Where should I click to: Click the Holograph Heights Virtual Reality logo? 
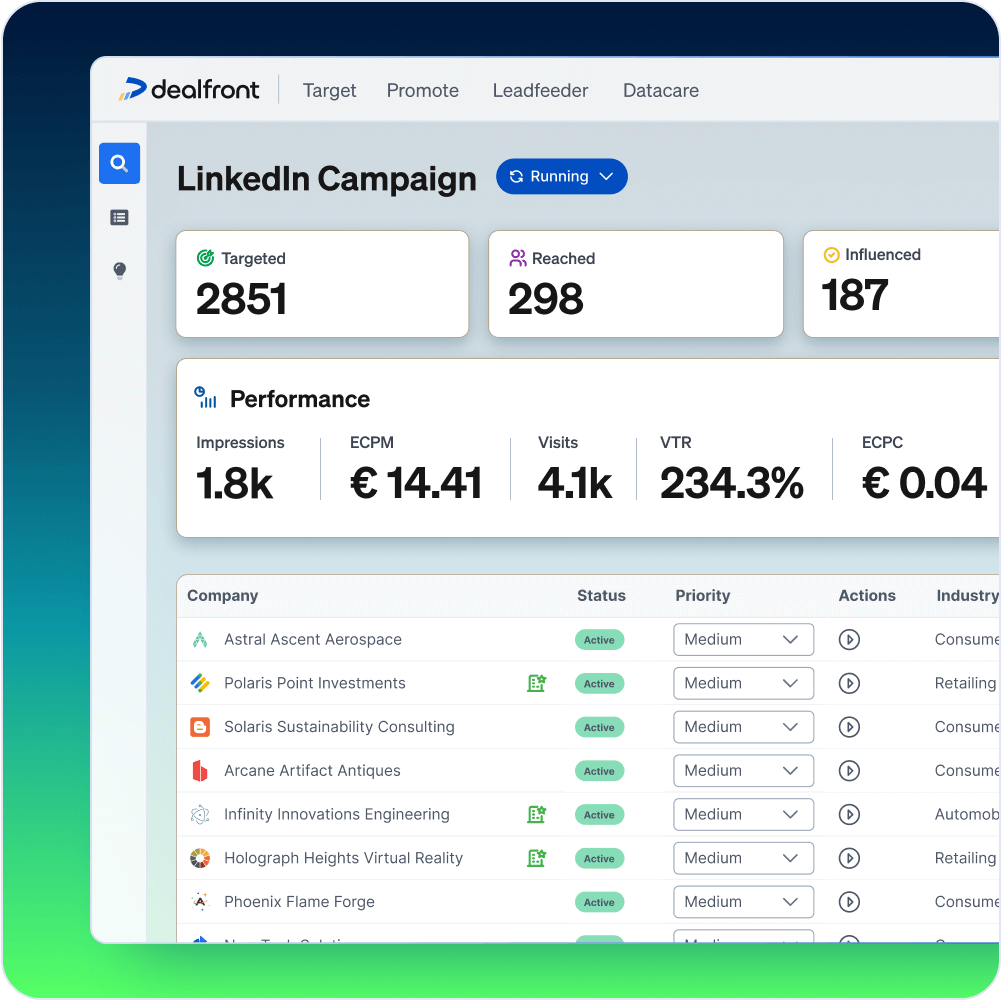point(200,858)
